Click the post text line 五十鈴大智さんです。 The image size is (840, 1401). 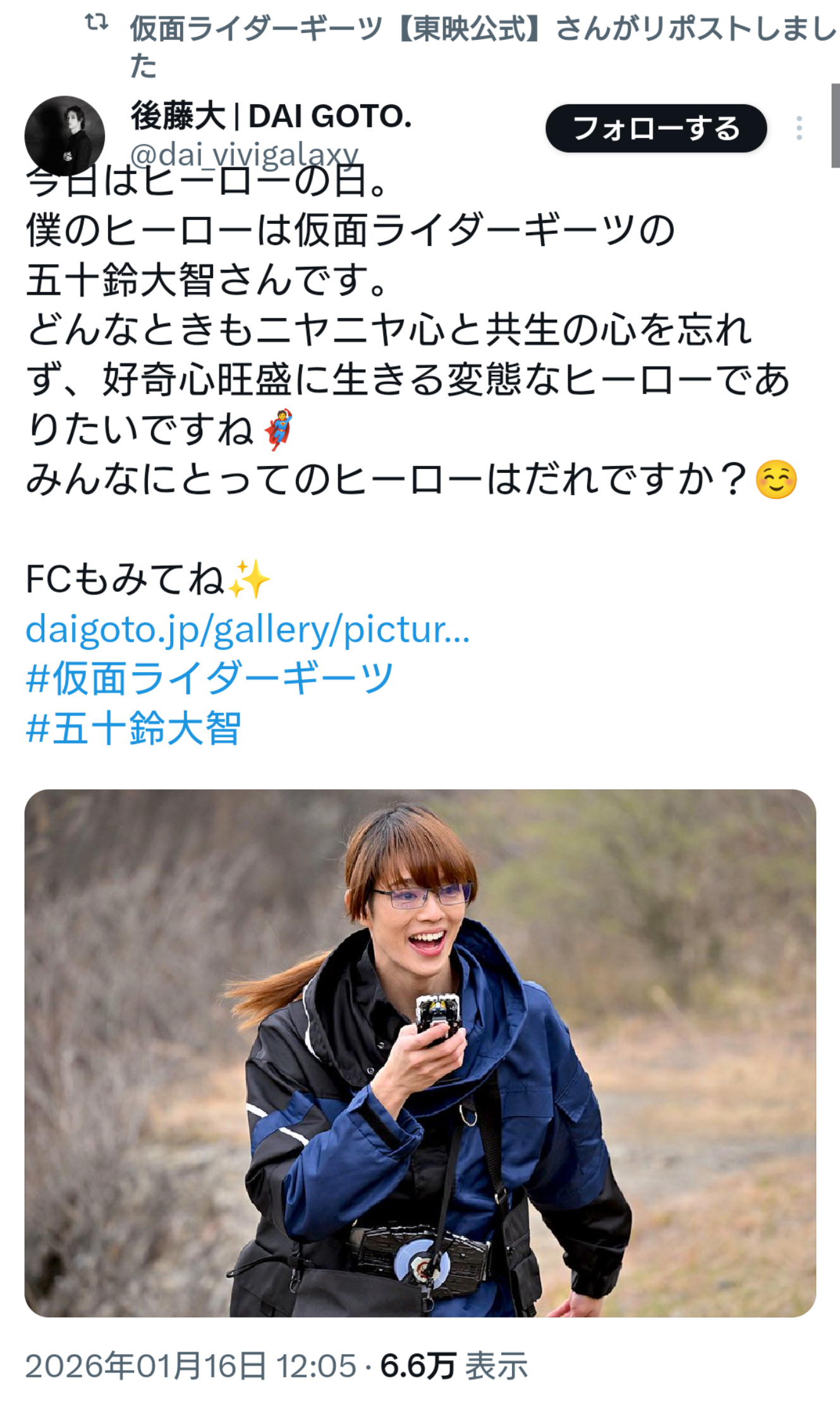tap(207, 280)
